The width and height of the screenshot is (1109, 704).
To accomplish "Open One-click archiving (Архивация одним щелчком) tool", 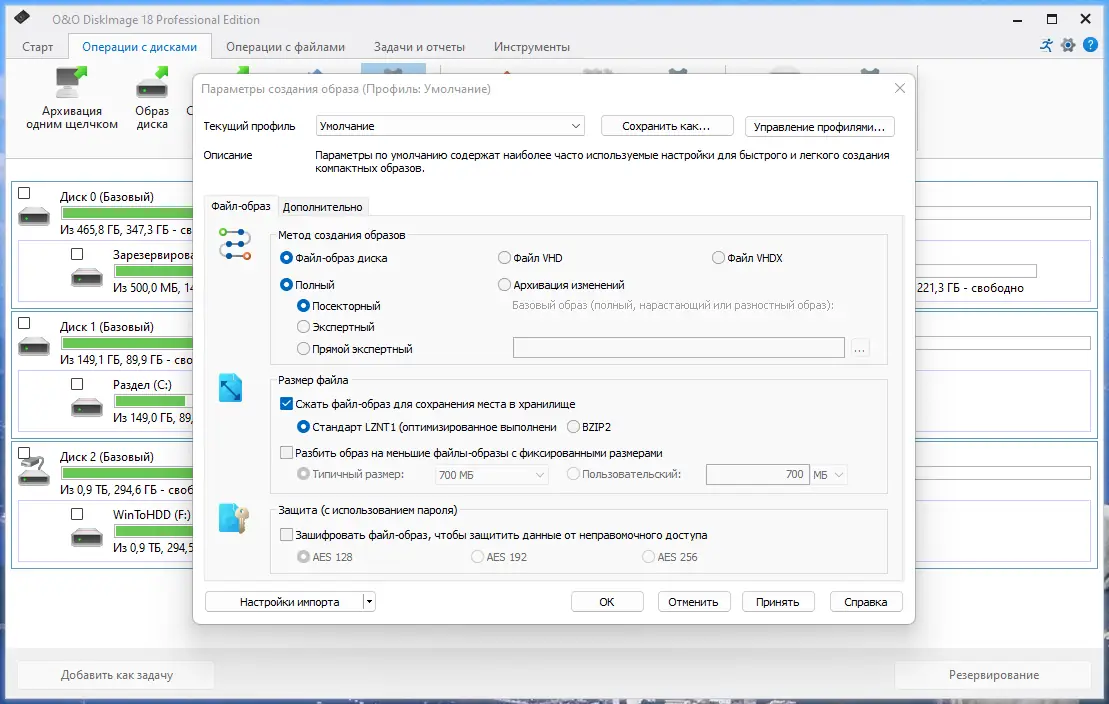I will click(71, 98).
